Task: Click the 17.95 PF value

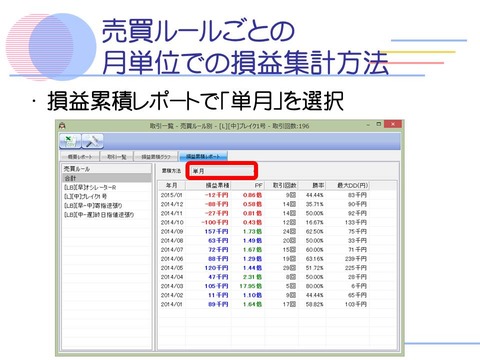Action: [251, 286]
